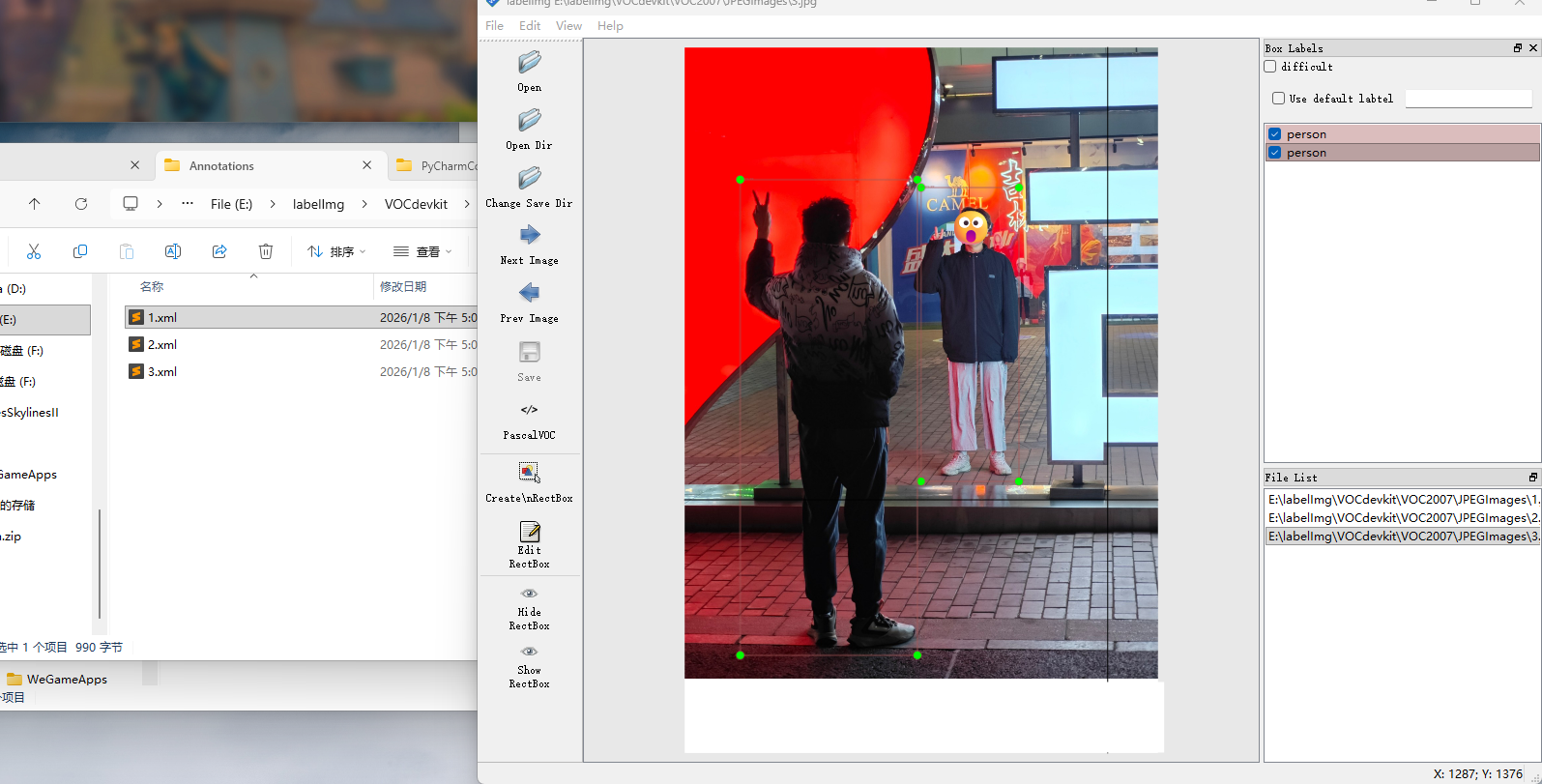The width and height of the screenshot is (1542, 784).
Task: Uncheck the second person label checkbox
Action: (x=1275, y=153)
